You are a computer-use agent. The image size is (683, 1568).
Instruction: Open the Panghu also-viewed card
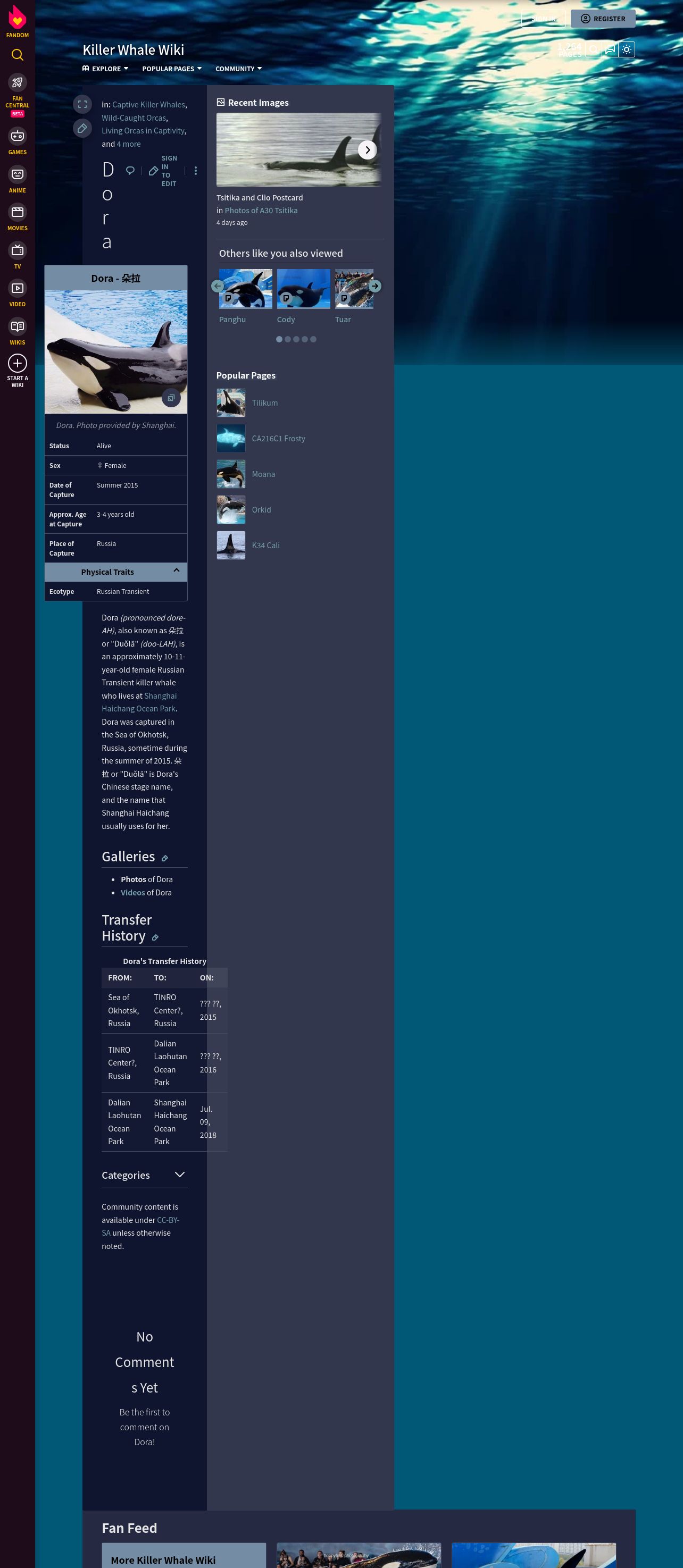coord(245,297)
